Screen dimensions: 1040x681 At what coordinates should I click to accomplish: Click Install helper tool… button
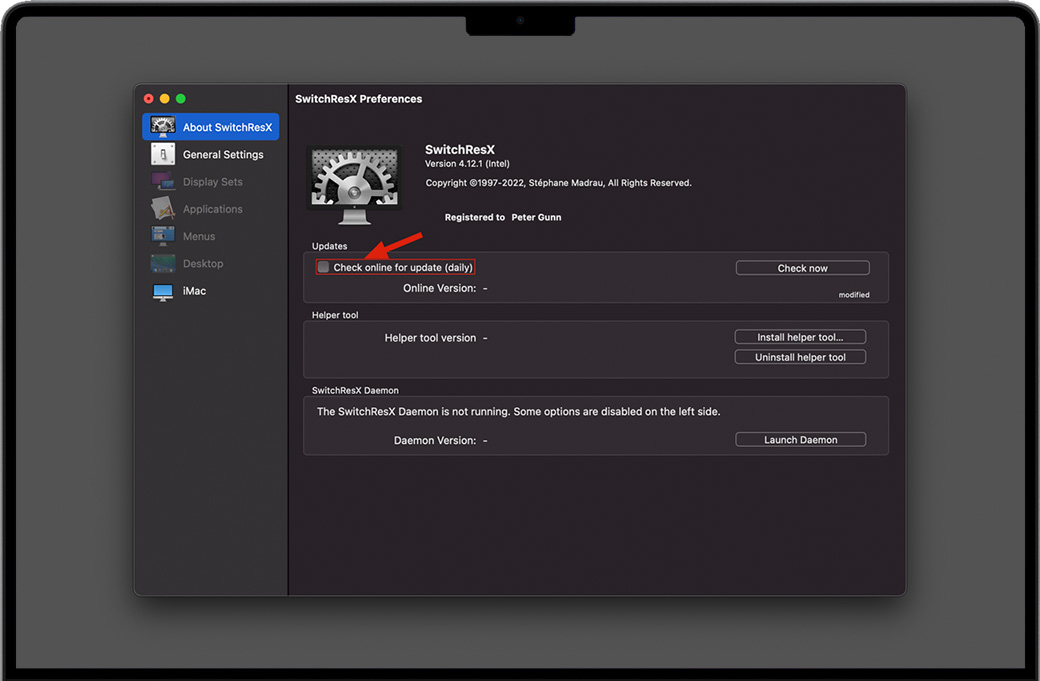(x=800, y=337)
